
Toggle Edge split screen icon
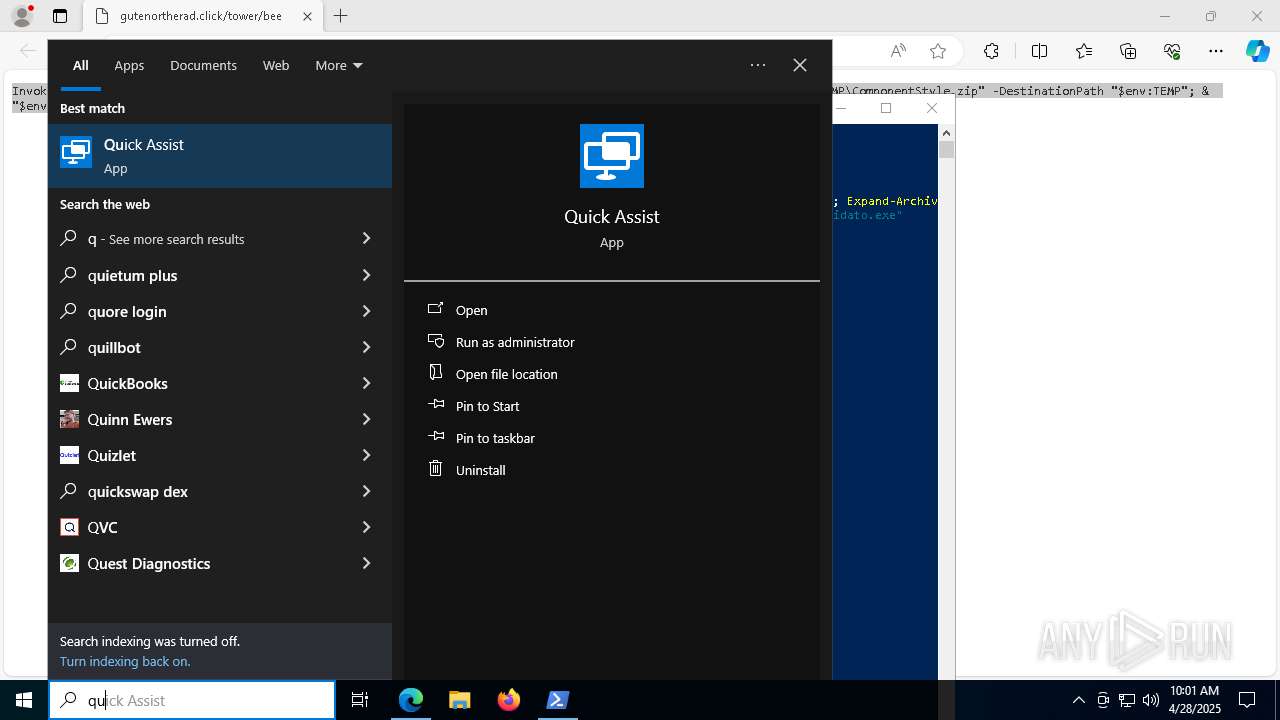tap(1039, 51)
